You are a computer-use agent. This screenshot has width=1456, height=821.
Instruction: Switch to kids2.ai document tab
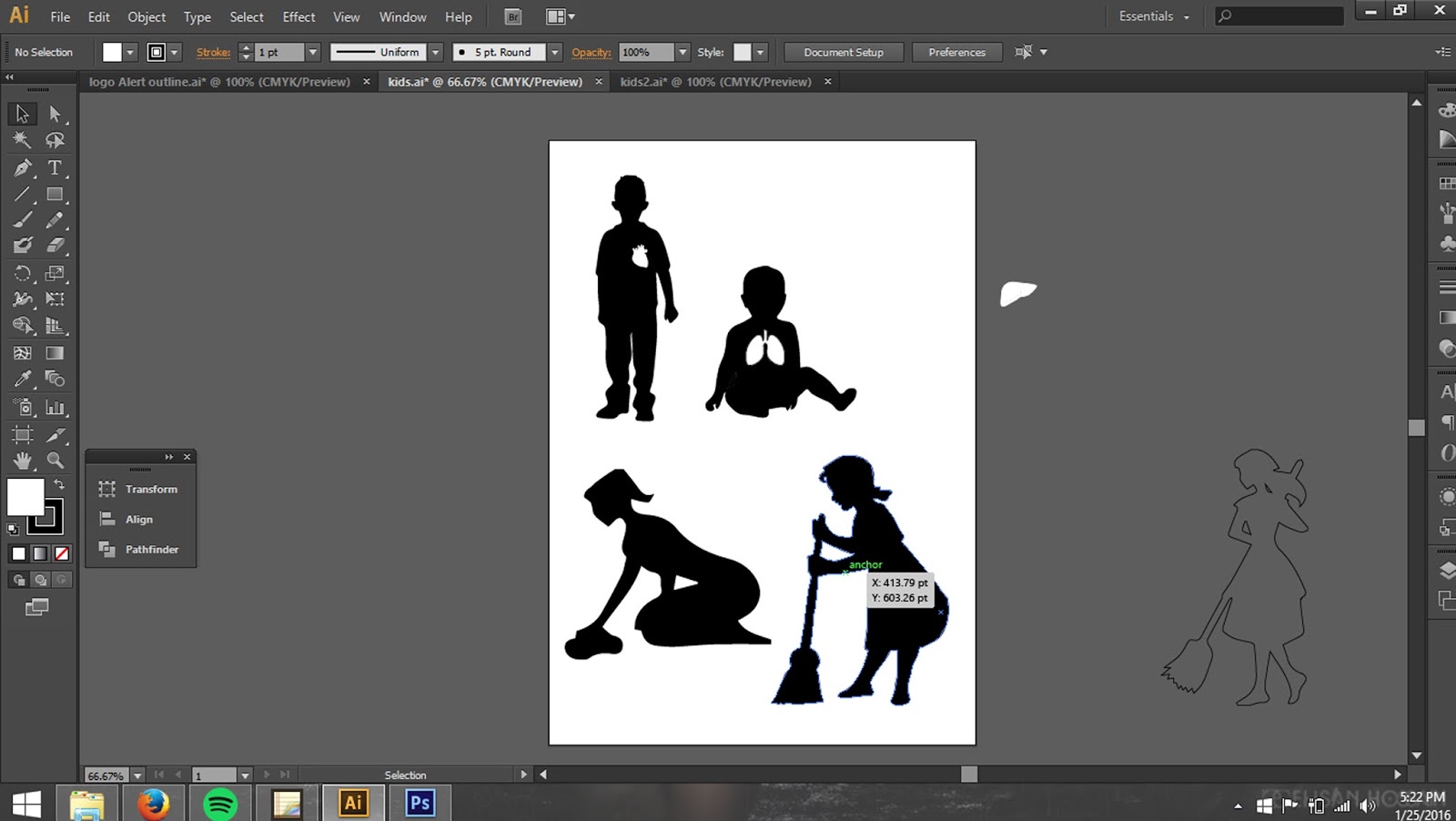click(x=715, y=81)
